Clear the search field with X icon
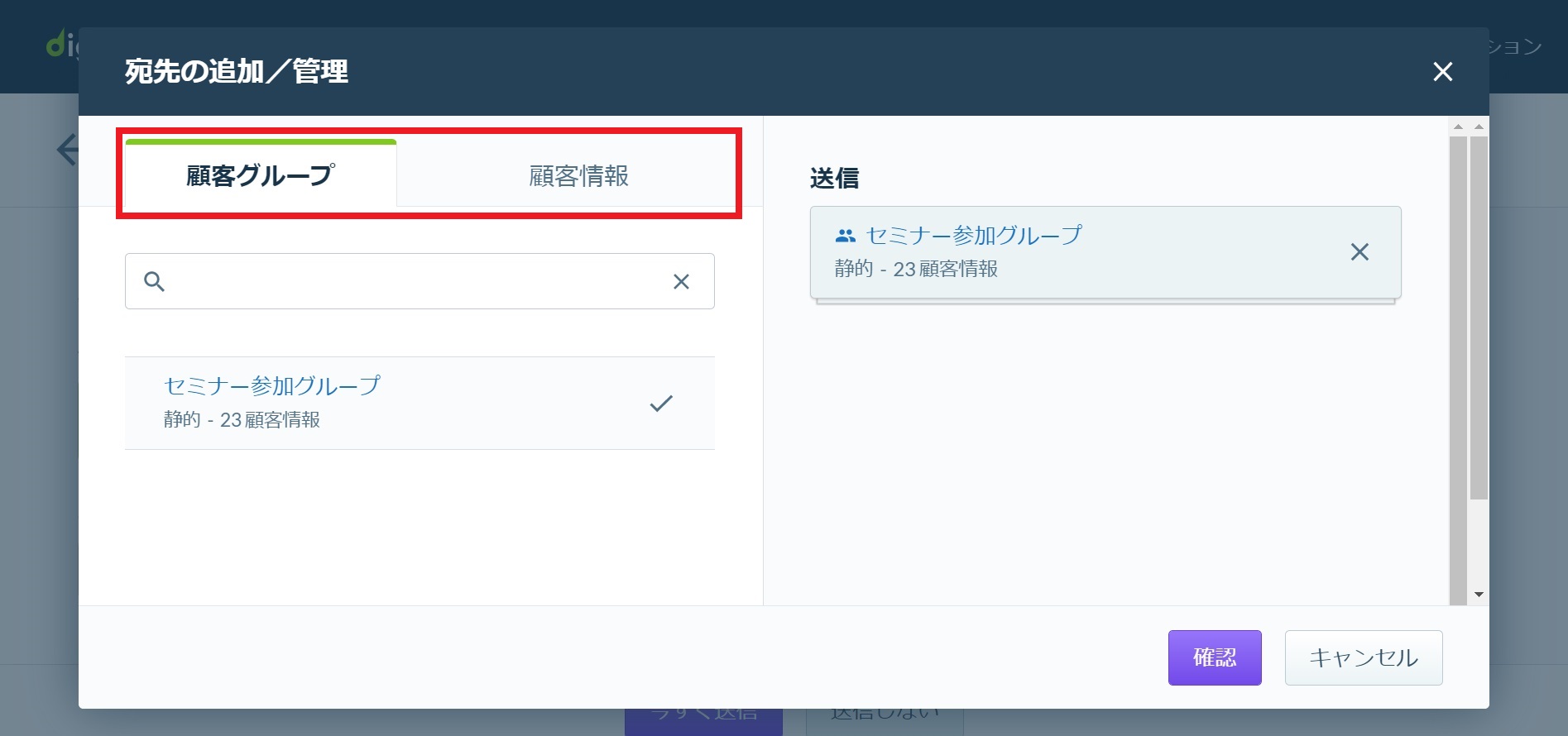 (x=681, y=281)
